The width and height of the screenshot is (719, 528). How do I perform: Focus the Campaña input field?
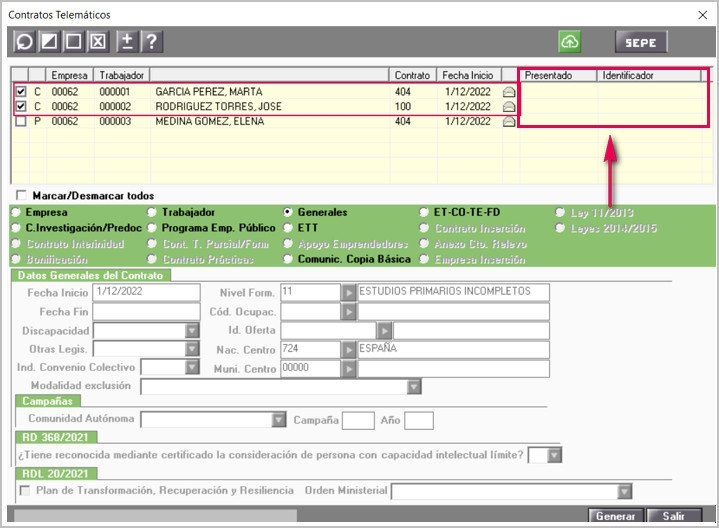(358, 420)
